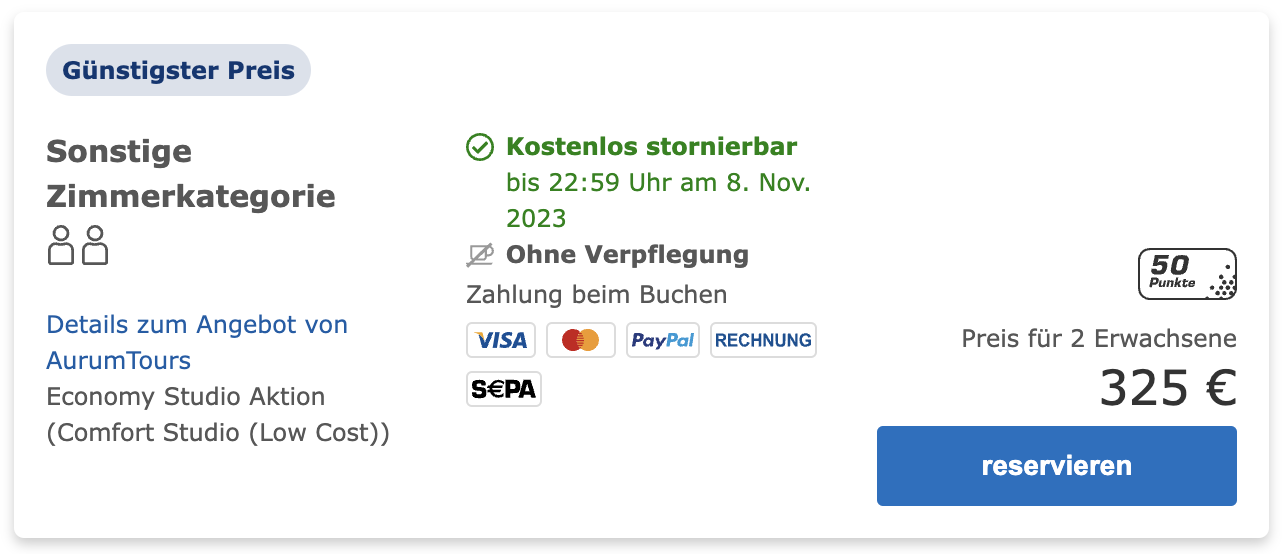This screenshot has width=1282, height=554.
Task: Click the 325 € price
Action: click(1168, 389)
